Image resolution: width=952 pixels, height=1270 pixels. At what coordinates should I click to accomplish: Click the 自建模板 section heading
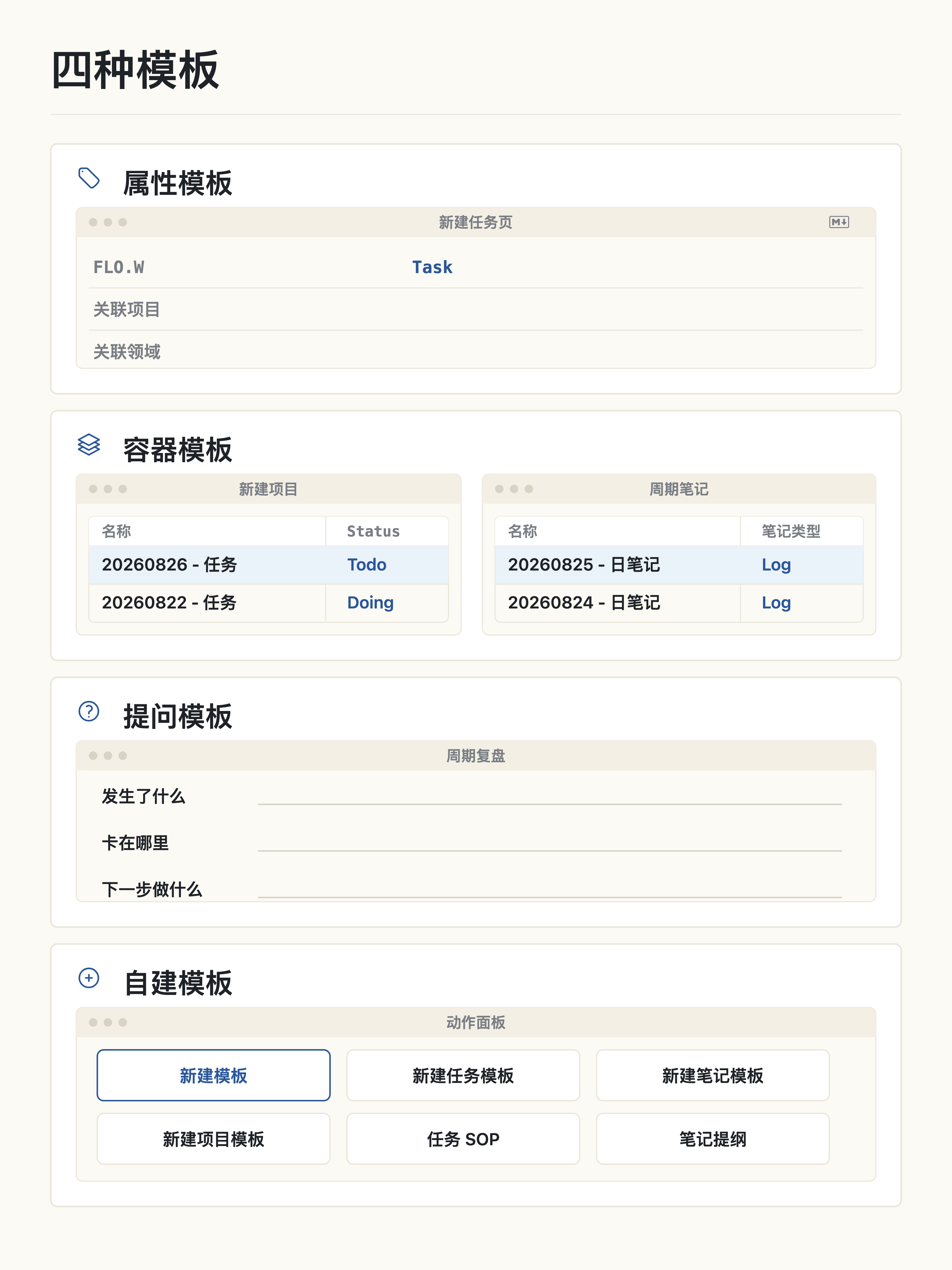pyautogui.click(x=178, y=983)
